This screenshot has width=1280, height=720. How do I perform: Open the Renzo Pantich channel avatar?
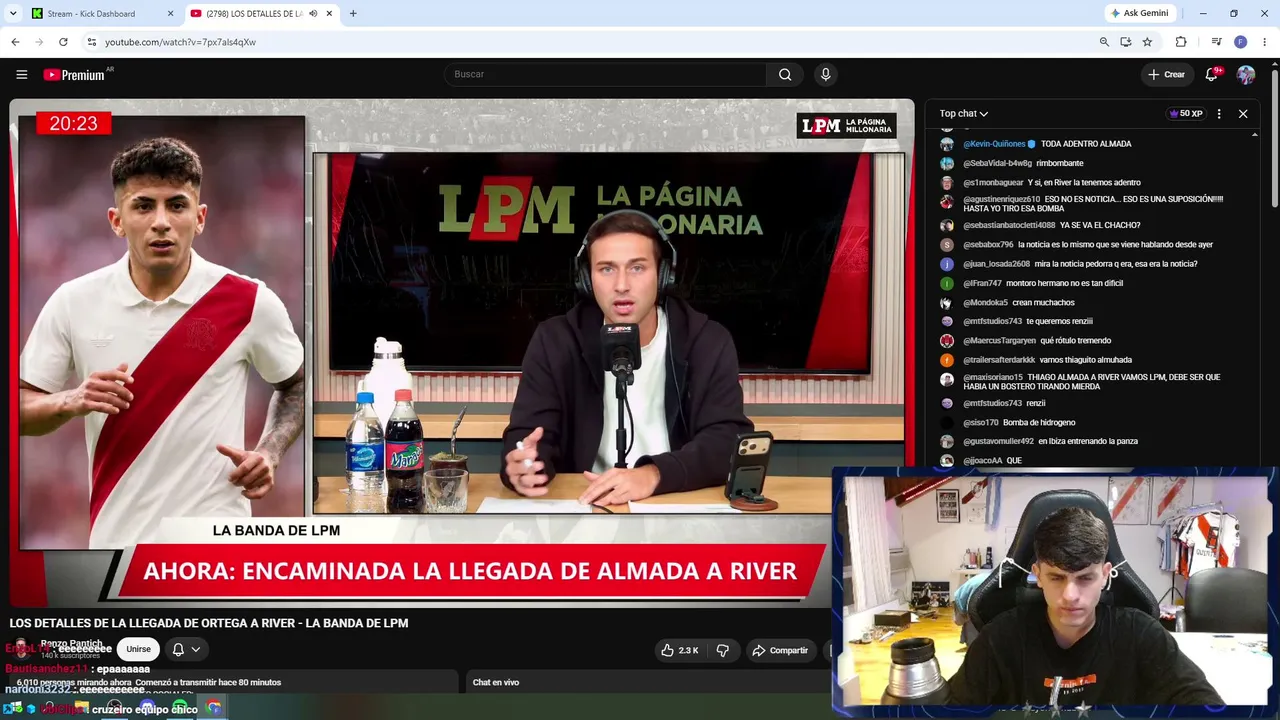[x=20, y=650]
